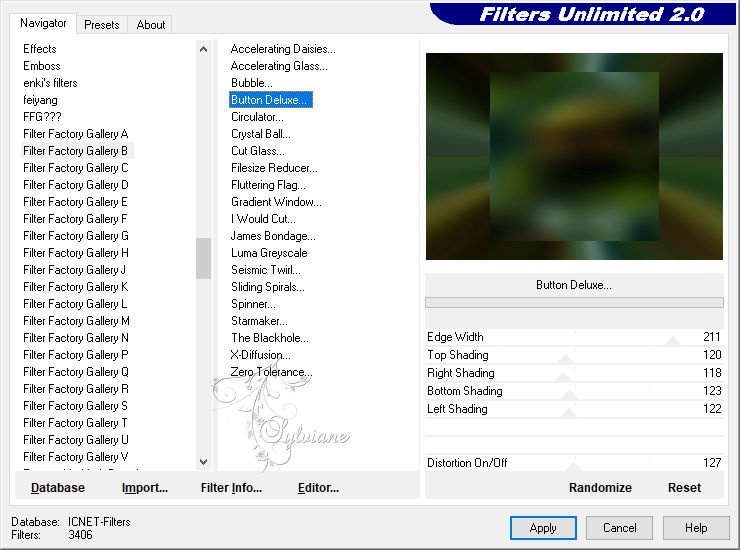The width and height of the screenshot is (740, 550).
Task: Randomize the filter settings
Action: click(600, 488)
